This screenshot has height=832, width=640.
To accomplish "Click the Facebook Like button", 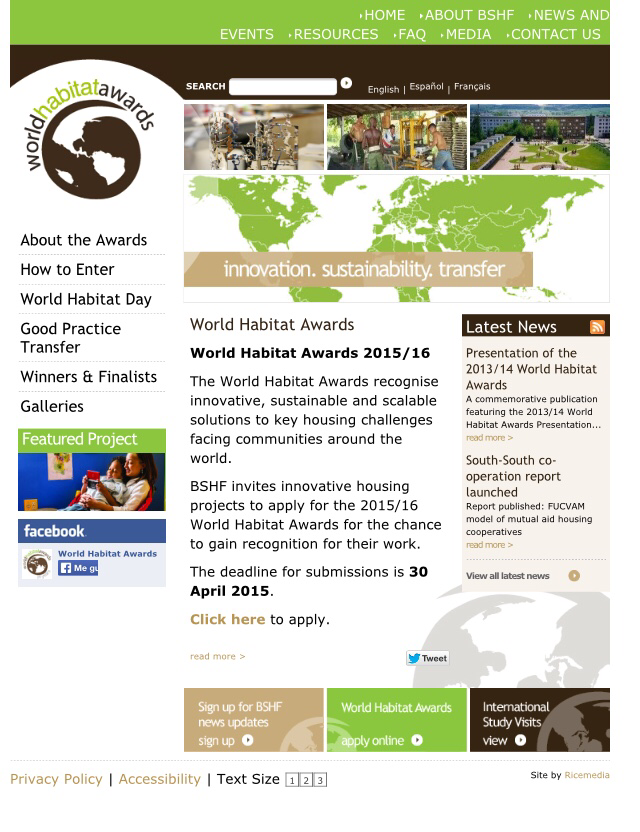I will click(78, 568).
